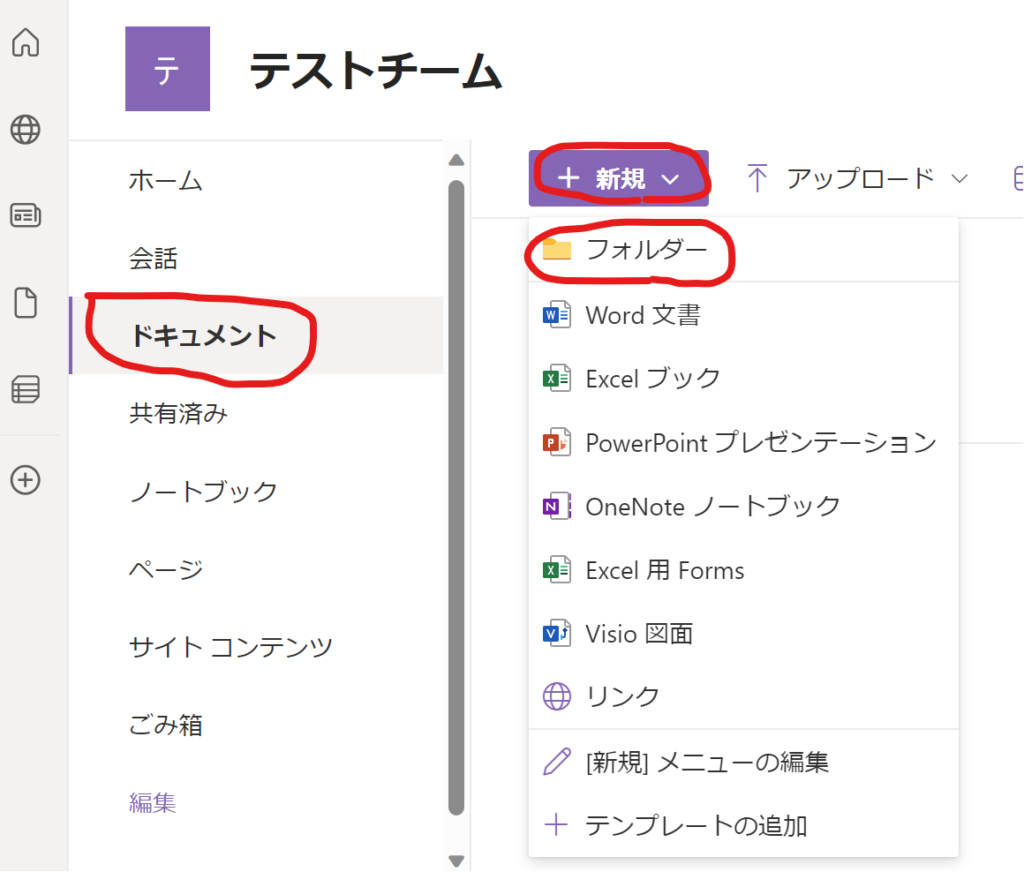Expand the 新規 dropdown button
The image size is (1024, 872).
point(618,179)
